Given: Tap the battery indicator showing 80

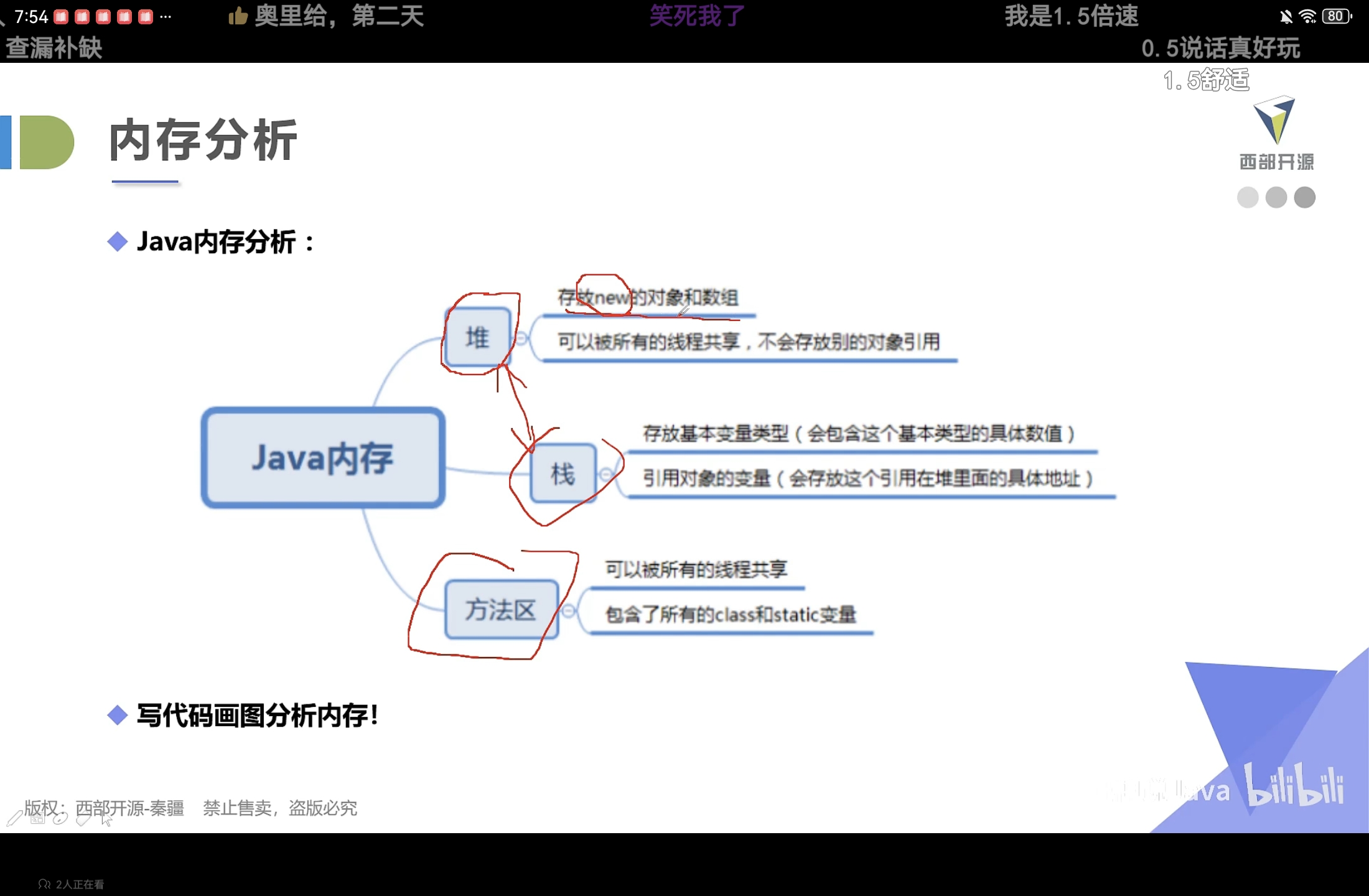Looking at the screenshot, I should point(1336,17).
